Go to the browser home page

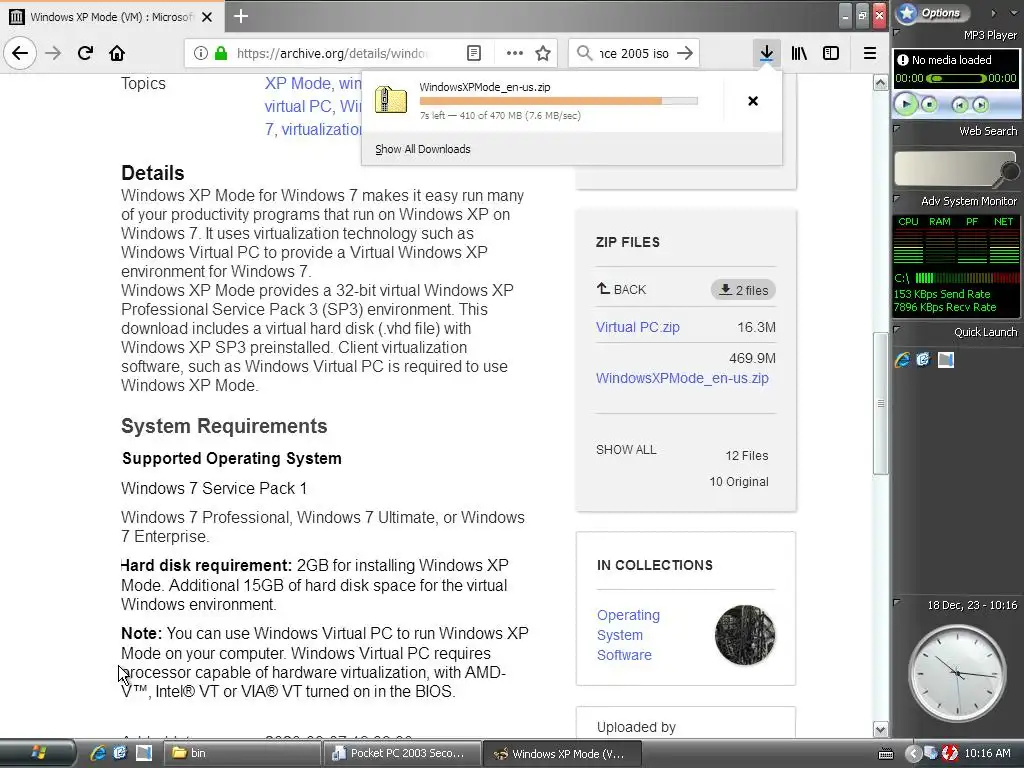pos(117,53)
